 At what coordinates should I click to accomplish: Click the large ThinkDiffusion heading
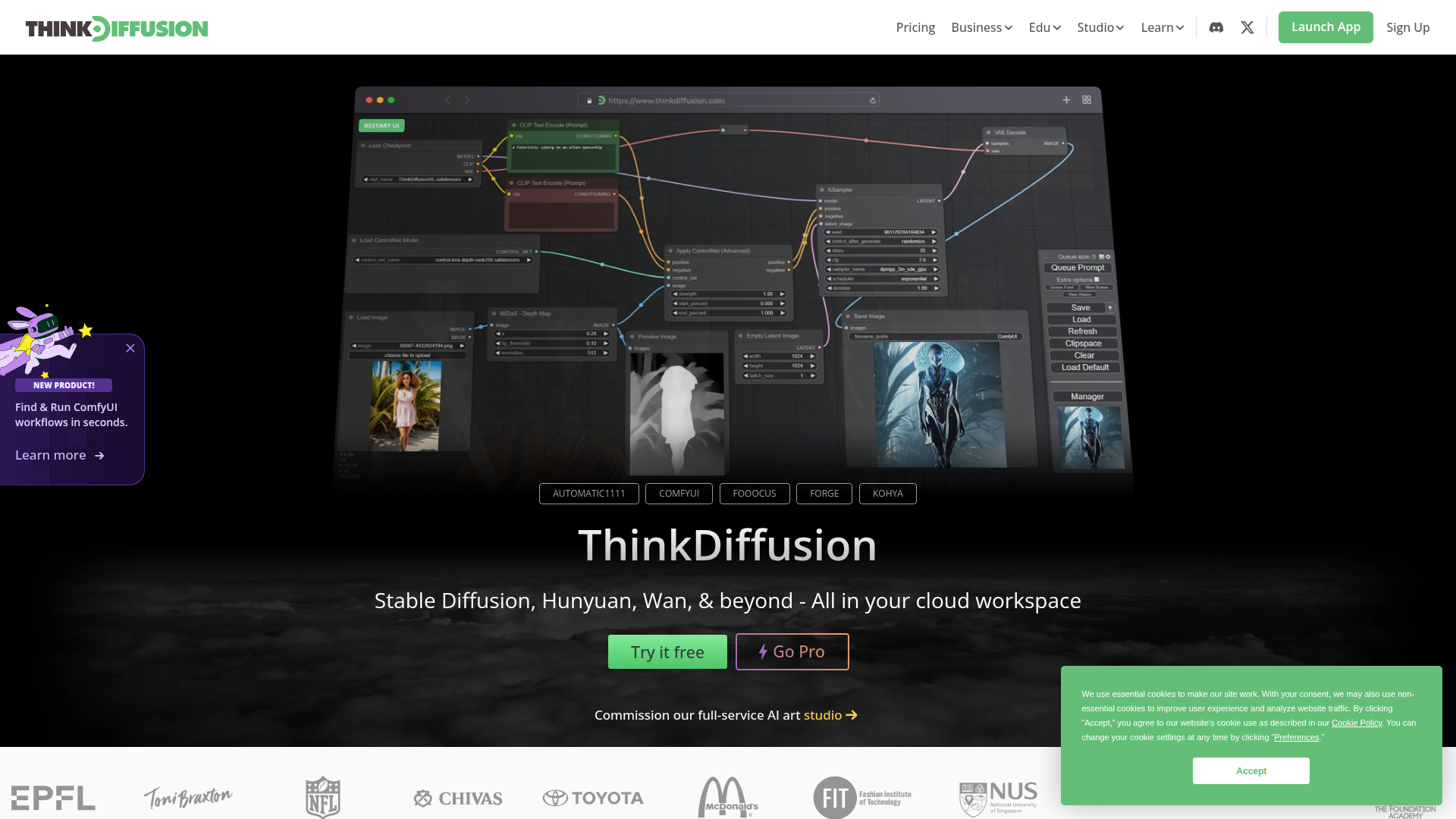(728, 545)
